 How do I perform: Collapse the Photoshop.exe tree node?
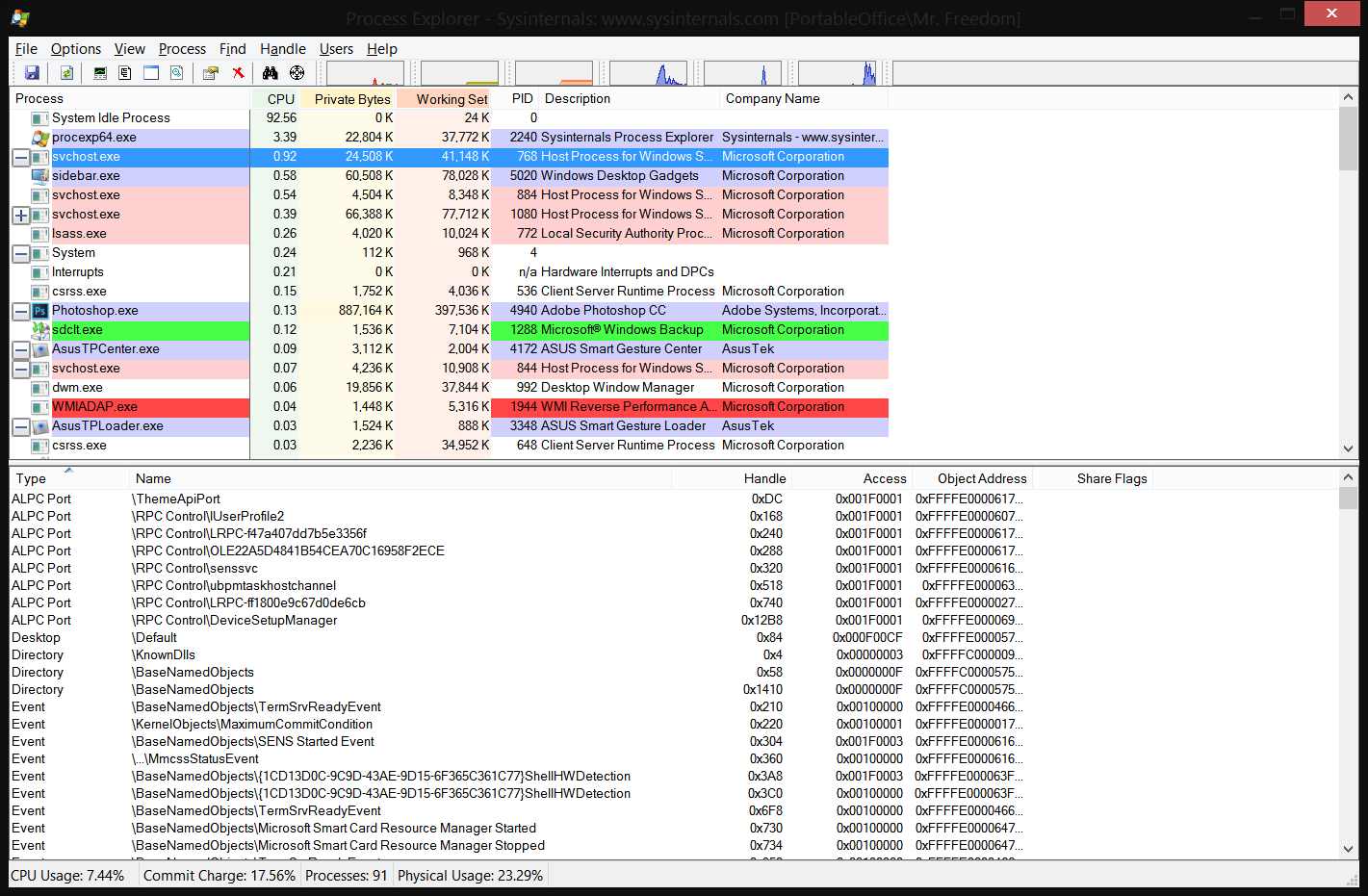(21, 311)
